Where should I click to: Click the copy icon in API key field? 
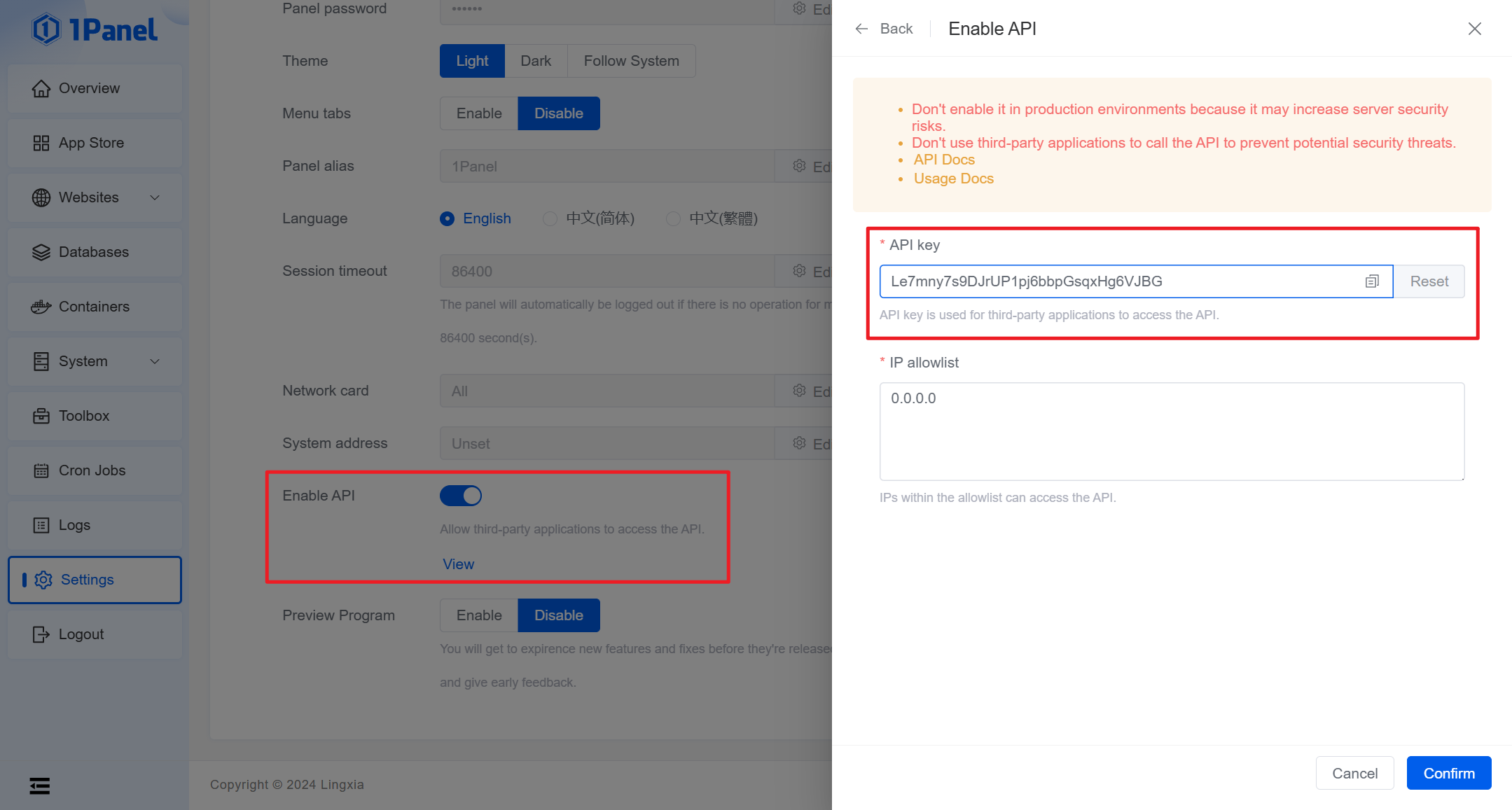[x=1371, y=281]
